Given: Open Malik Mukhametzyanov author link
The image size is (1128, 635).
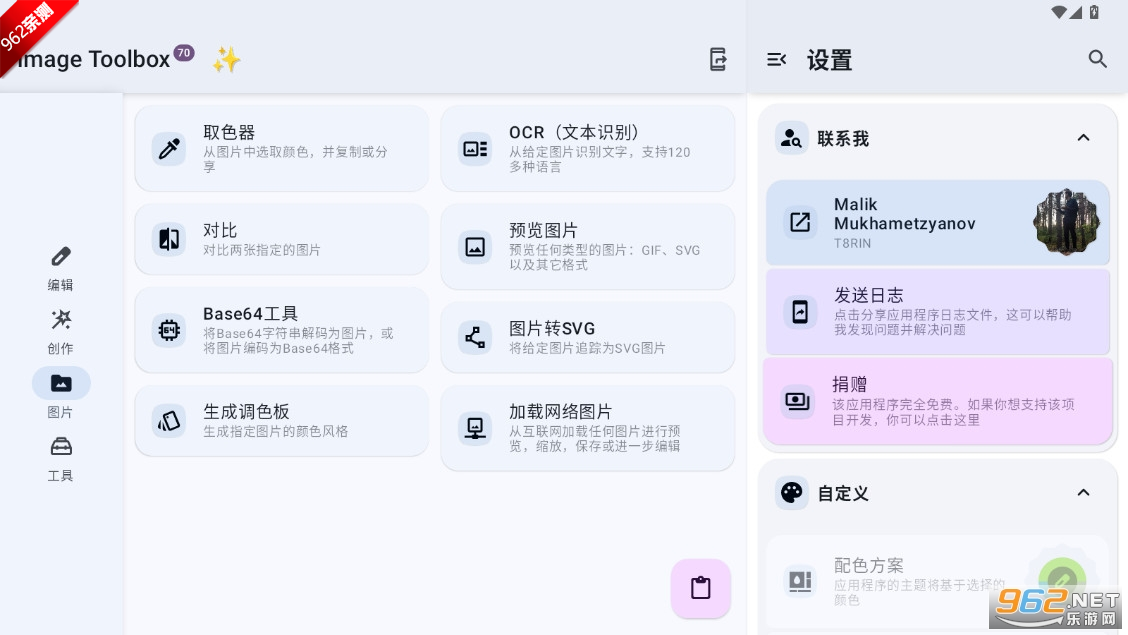Looking at the screenshot, I should pyautogui.click(x=937, y=223).
